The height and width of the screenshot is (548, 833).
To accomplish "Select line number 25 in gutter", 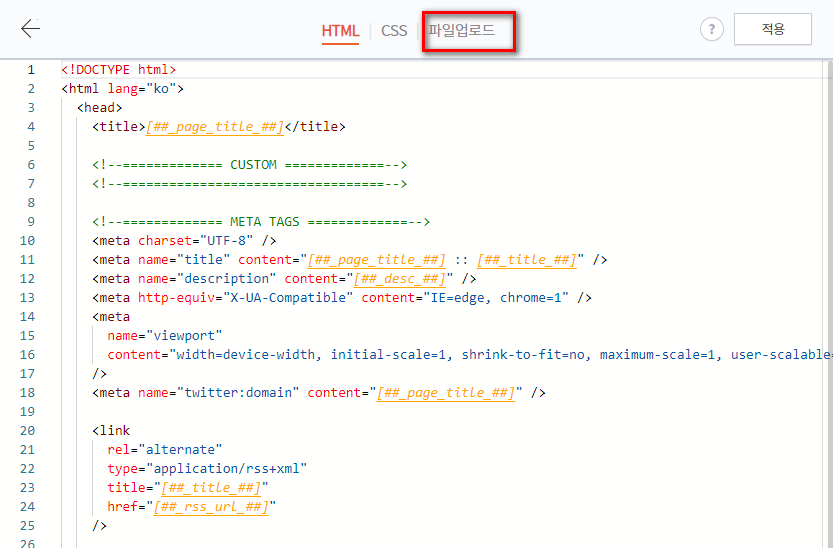I will click(x=27, y=526).
